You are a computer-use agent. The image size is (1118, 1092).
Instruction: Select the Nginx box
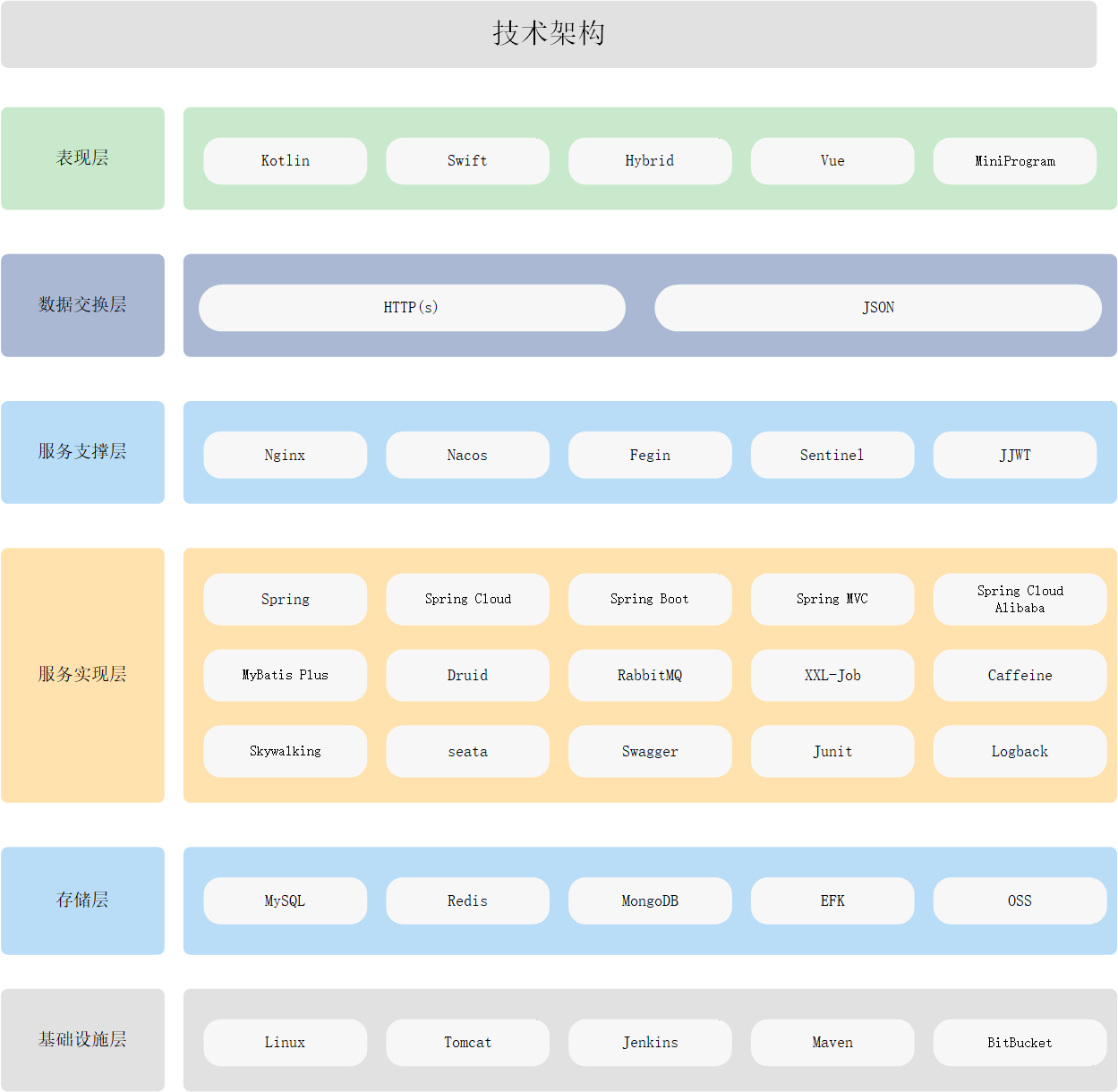[x=286, y=455]
